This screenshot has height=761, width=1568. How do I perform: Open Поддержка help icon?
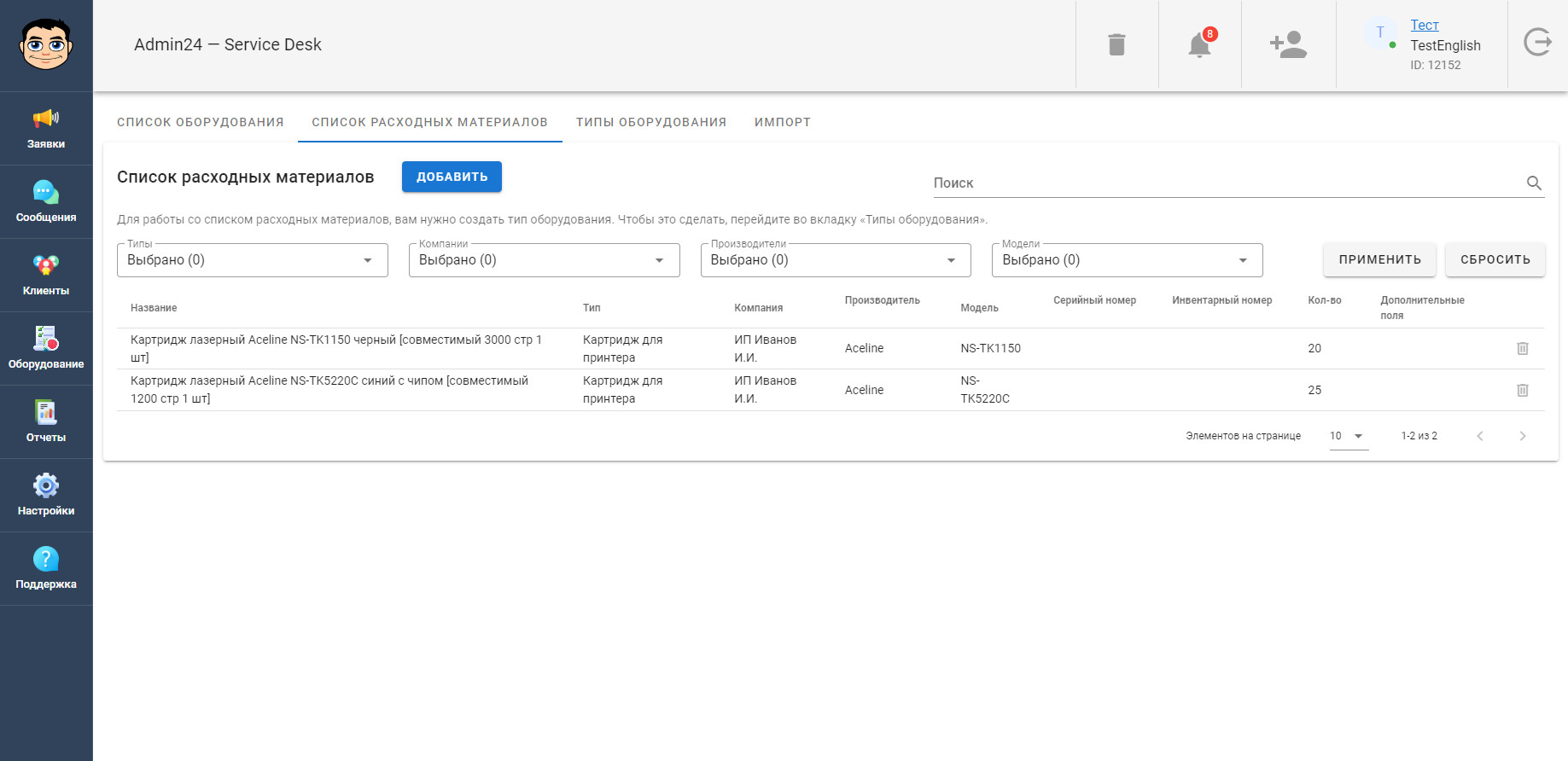[x=46, y=569]
